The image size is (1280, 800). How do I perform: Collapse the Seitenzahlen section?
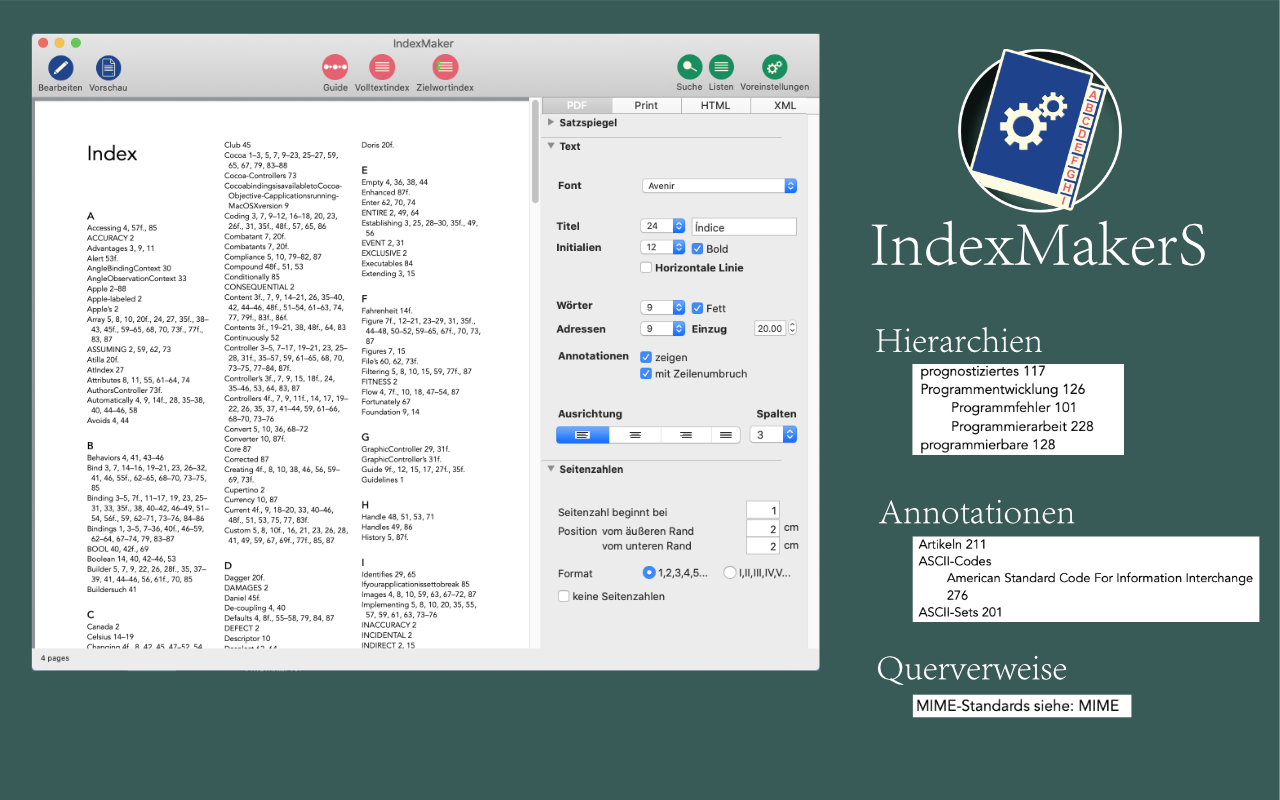pos(552,469)
